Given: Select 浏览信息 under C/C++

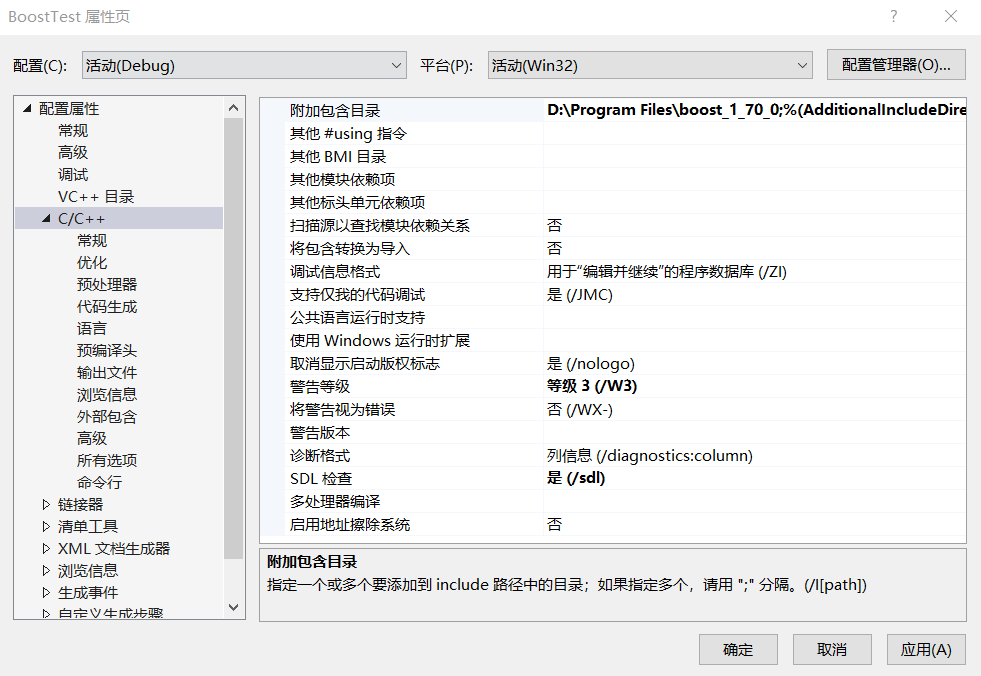Looking at the screenshot, I should [x=107, y=394].
